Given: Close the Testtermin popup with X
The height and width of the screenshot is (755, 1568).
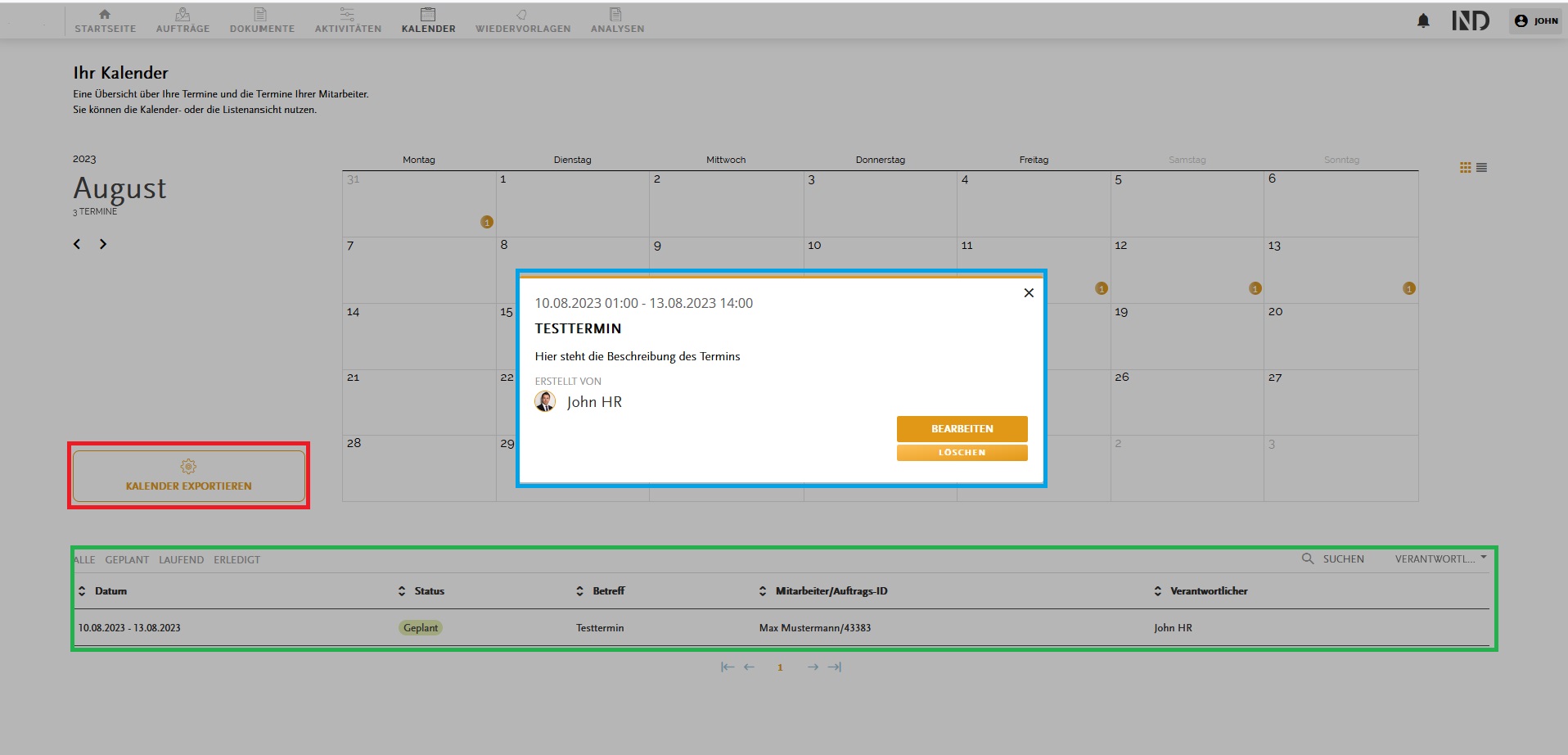Looking at the screenshot, I should coord(1029,293).
